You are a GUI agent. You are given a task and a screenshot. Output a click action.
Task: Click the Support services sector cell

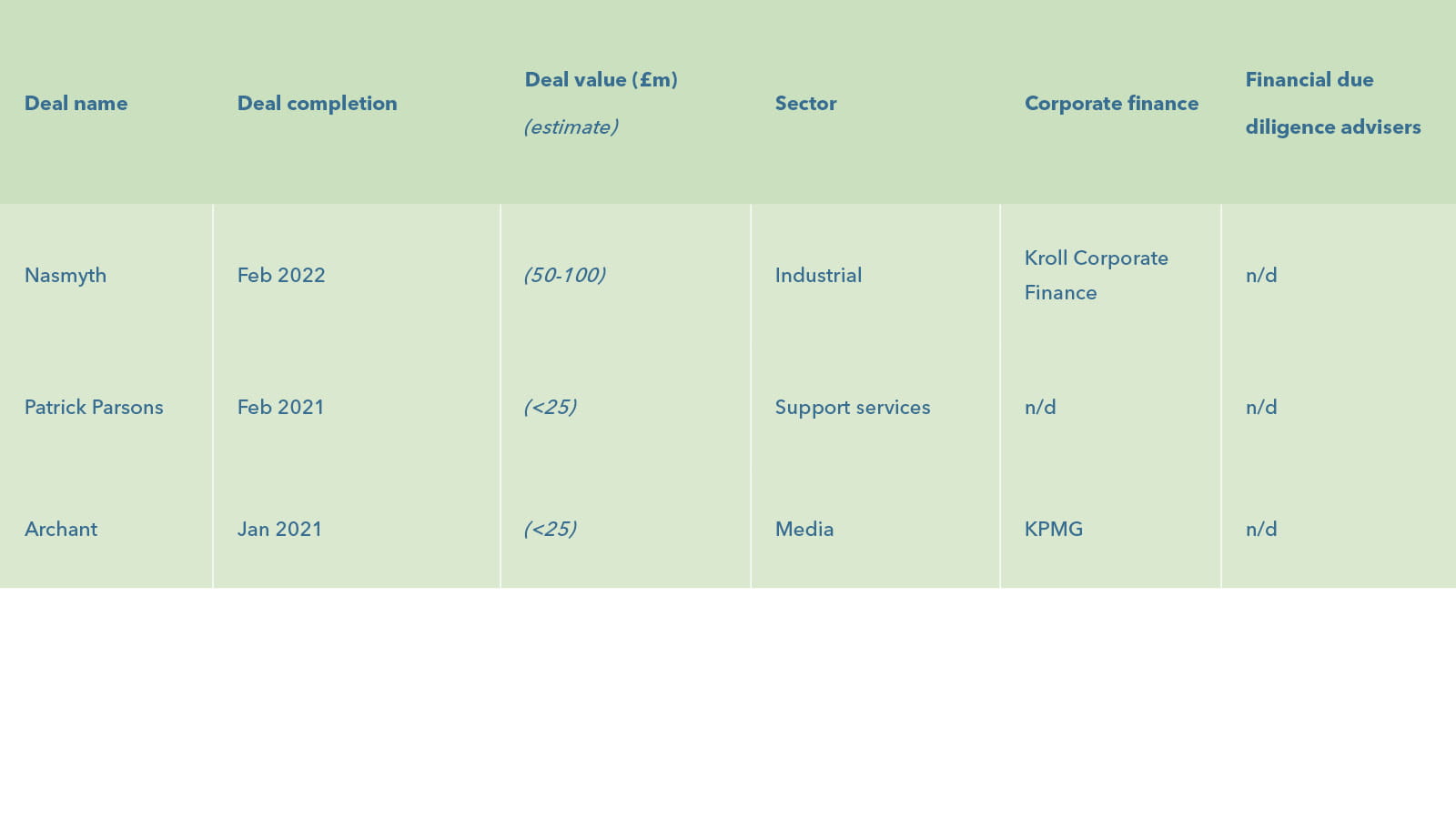click(853, 408)
